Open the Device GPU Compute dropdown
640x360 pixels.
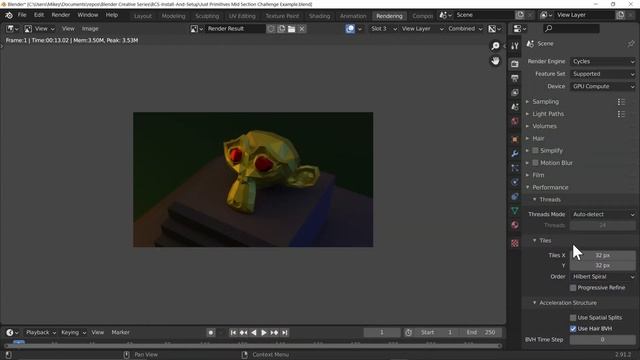[x=603, y=87]
